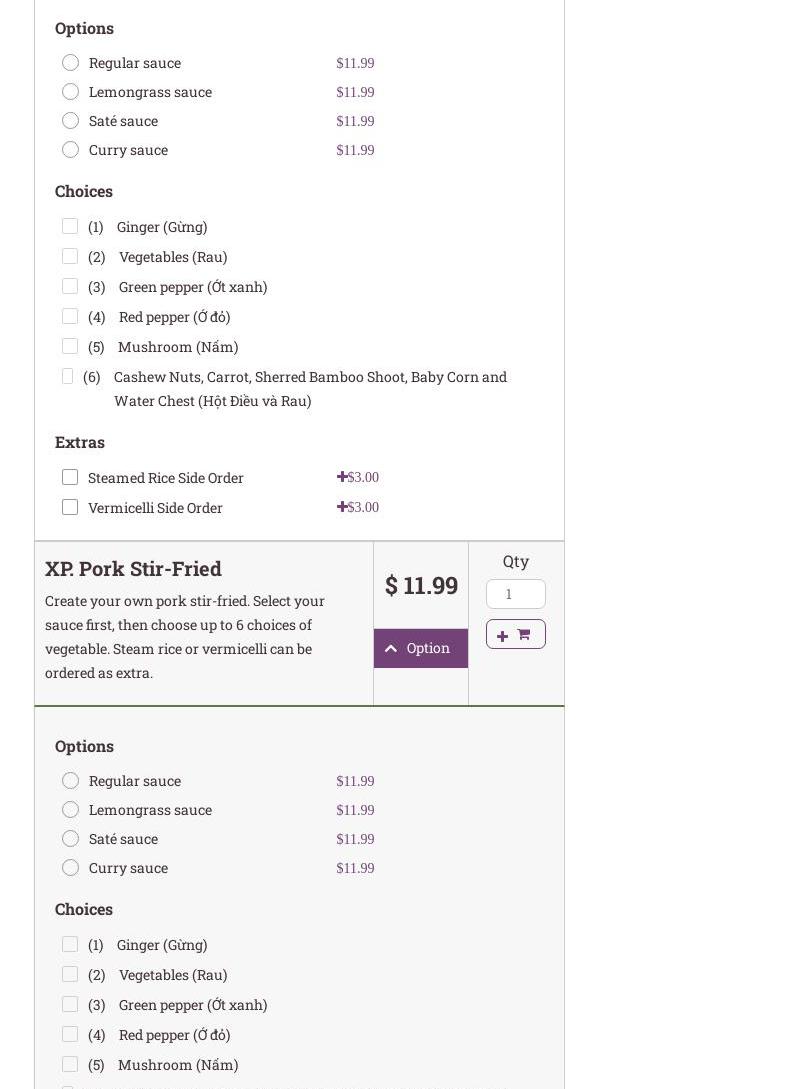This screenshot has height=1089, width=785.
Task: Select Curry sauce under XP. Pork Stir-Fried
Action: pos(70,868)
